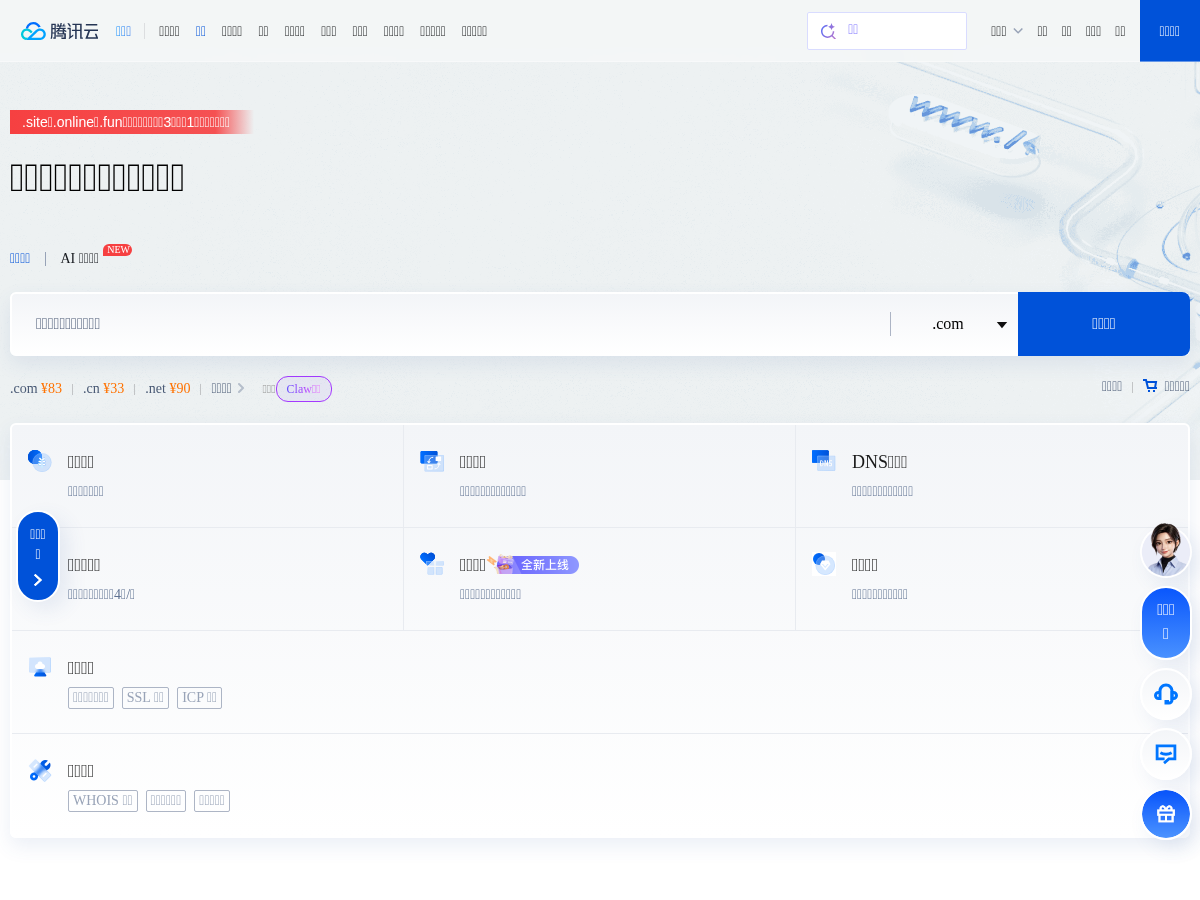Select the .cn ¥33 price link
The image size is (1200, 900).
point(104,389)
